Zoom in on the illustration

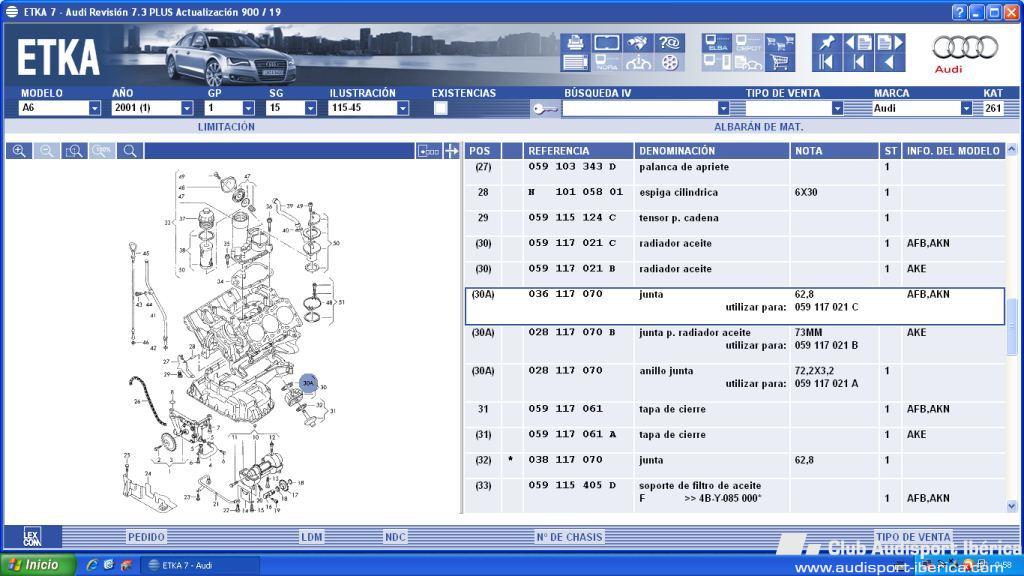point(19,151)
